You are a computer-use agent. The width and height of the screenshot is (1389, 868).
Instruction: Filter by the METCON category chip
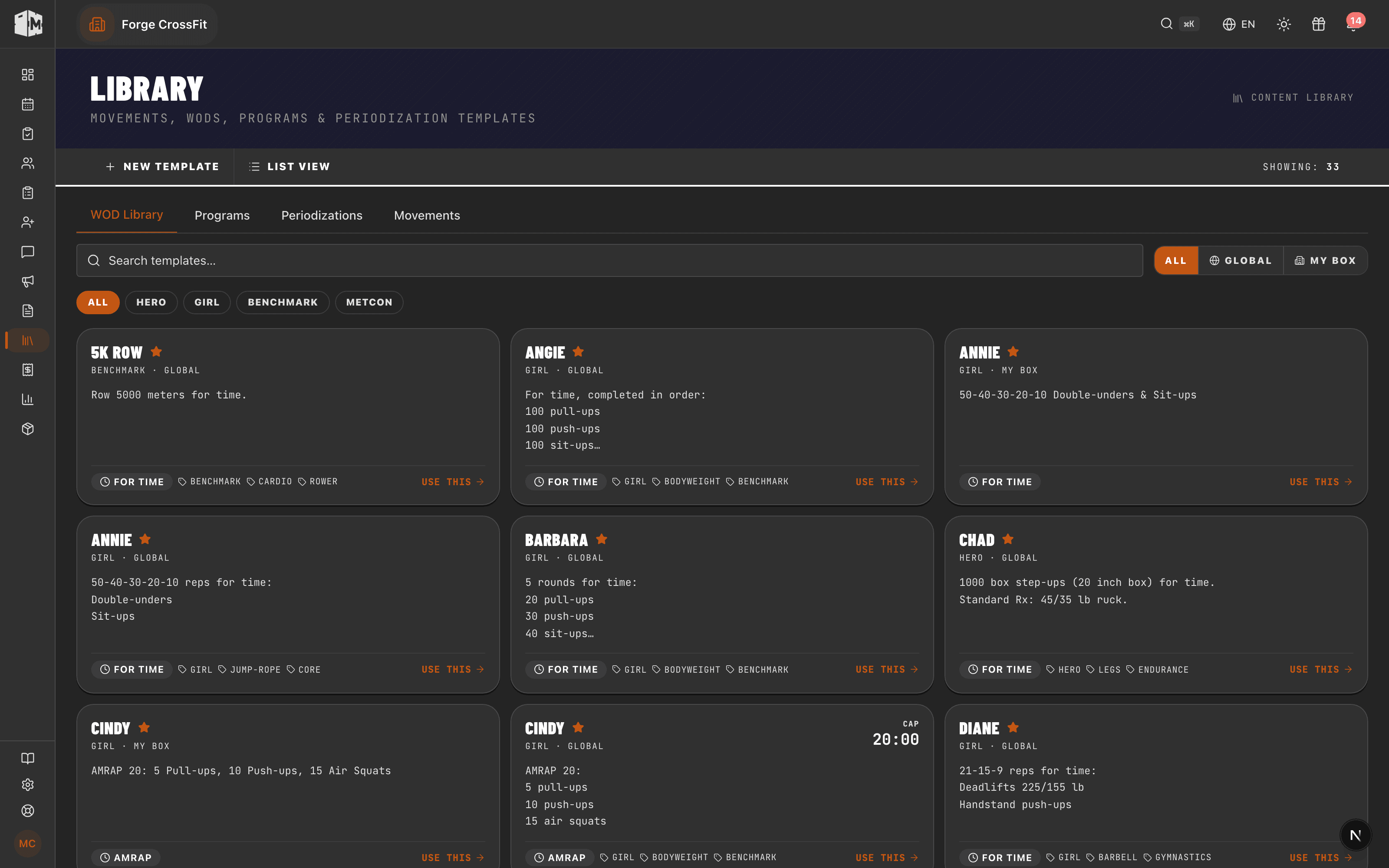[x=369, y=302]
